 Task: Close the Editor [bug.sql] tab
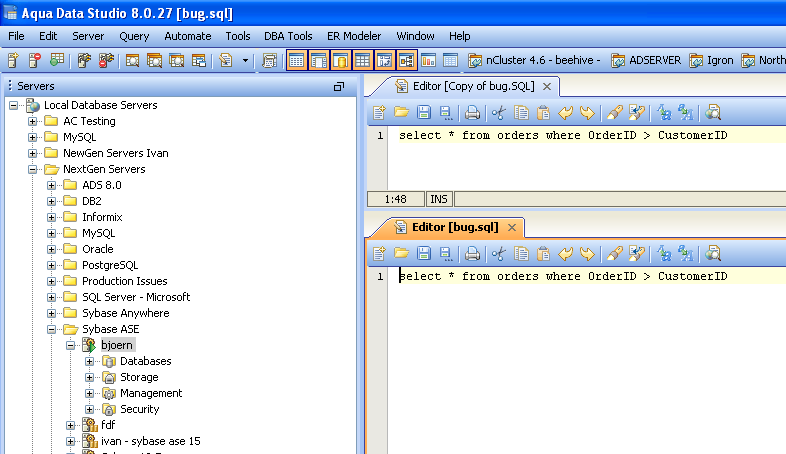coord(511,228)
